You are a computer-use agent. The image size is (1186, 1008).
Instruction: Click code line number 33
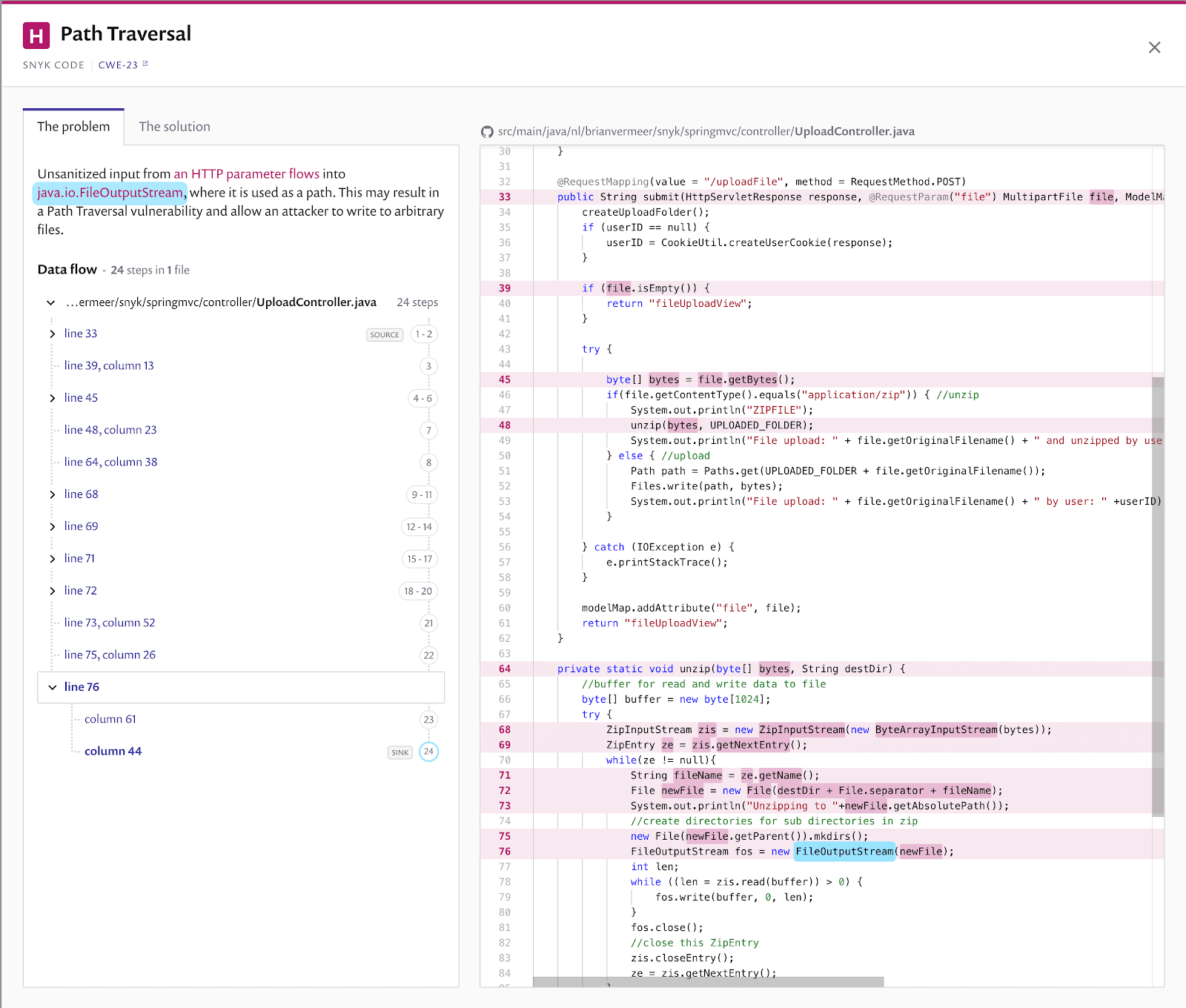[505, 197]
